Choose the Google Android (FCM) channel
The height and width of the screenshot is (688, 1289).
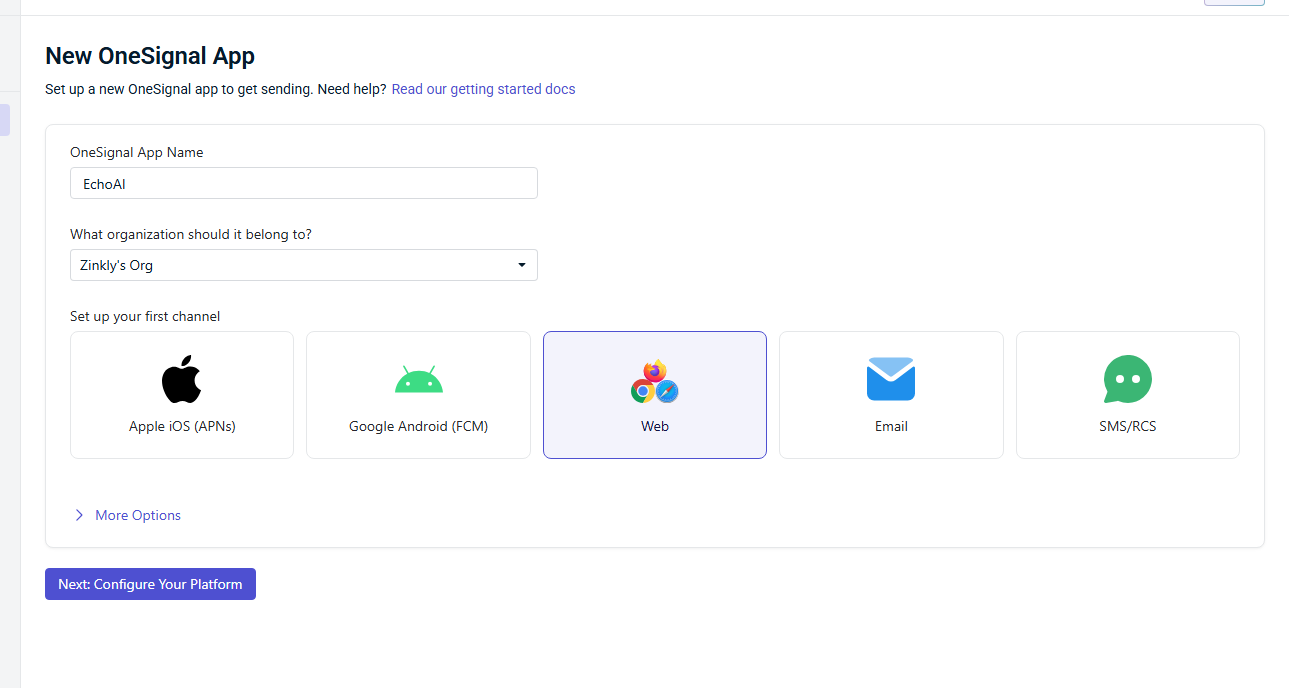418,395
